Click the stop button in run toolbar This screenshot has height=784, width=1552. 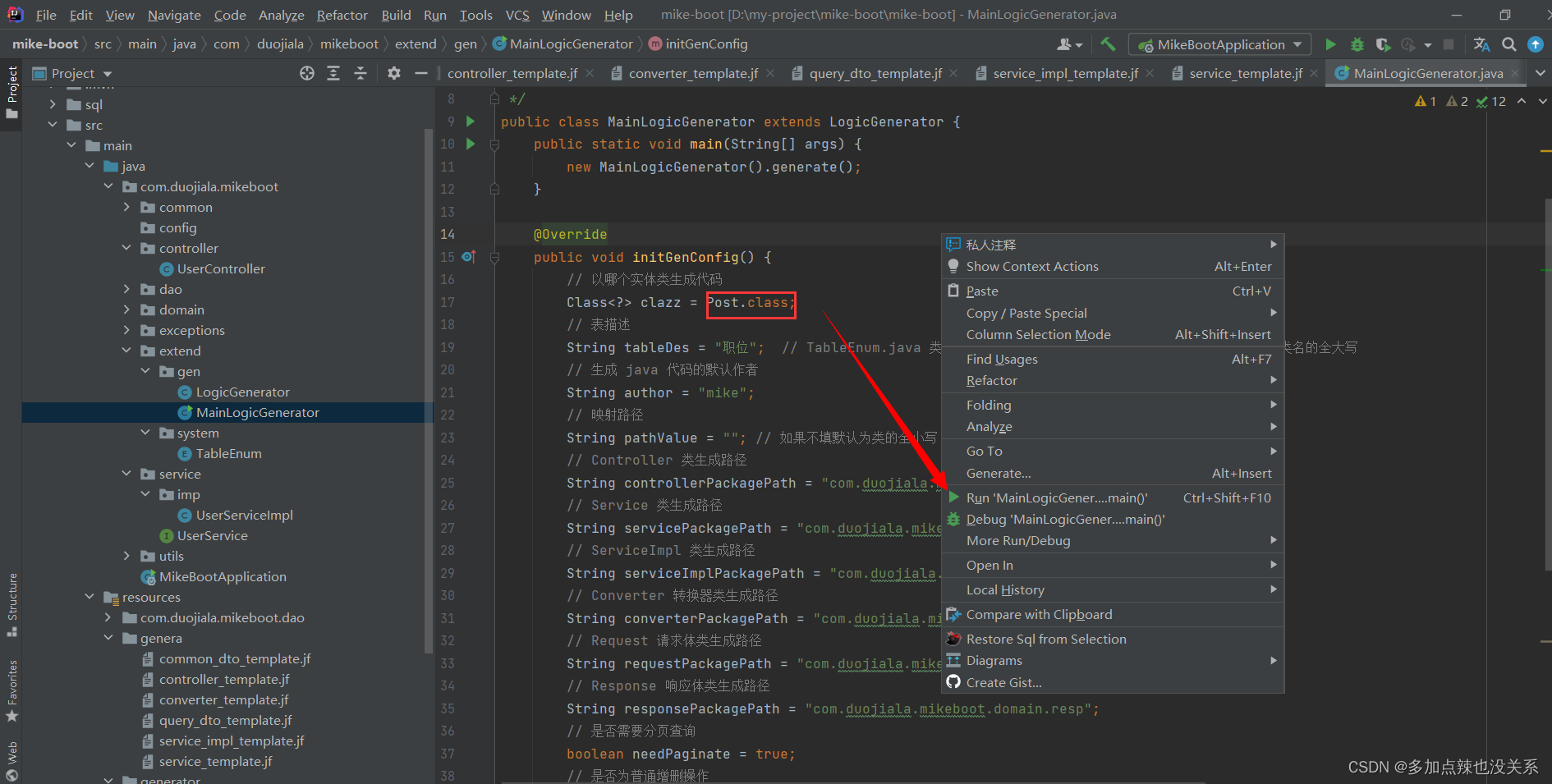click(1449, 44)
